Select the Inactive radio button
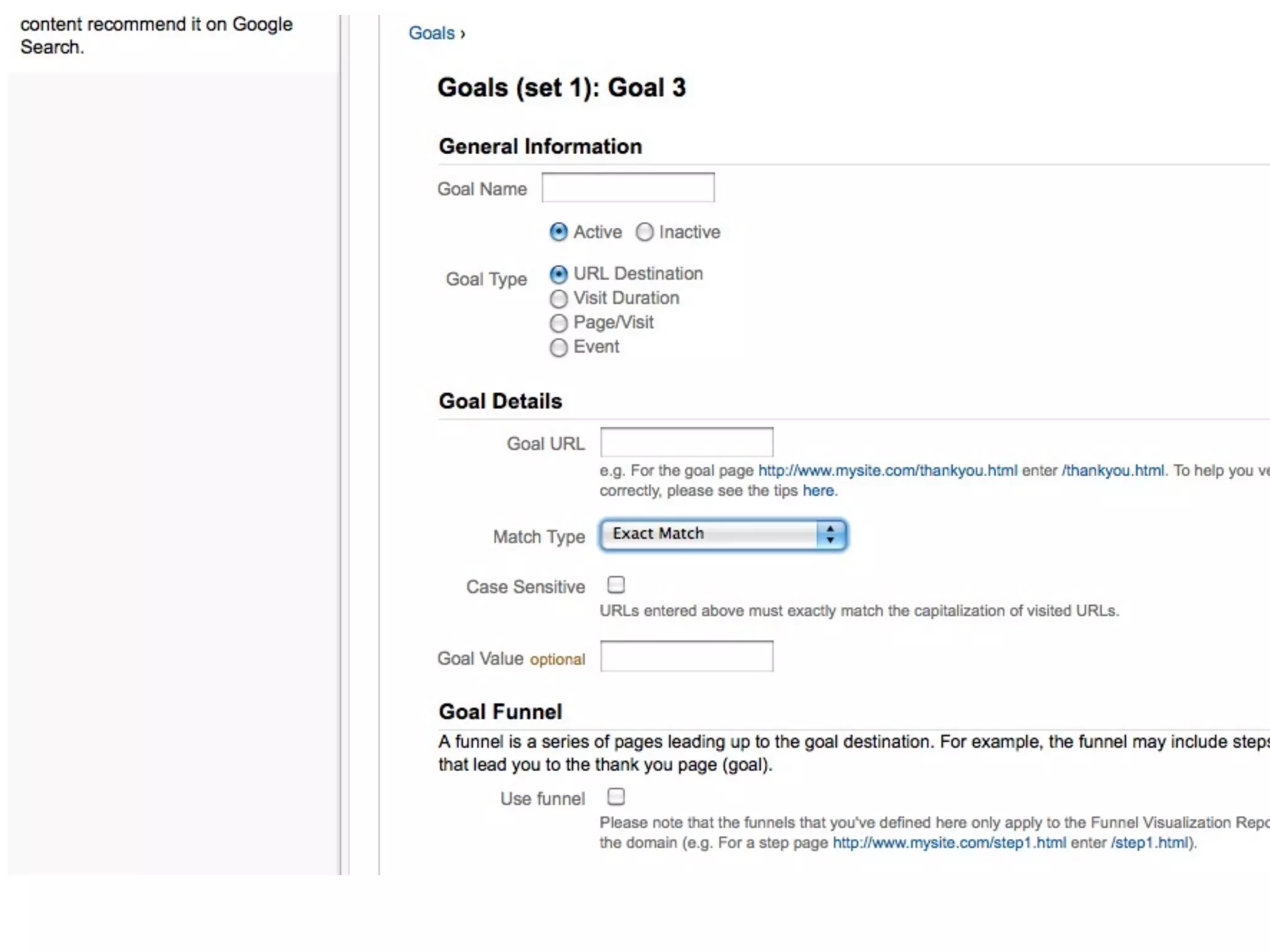 pyautogui.click(x=644, y=232)
